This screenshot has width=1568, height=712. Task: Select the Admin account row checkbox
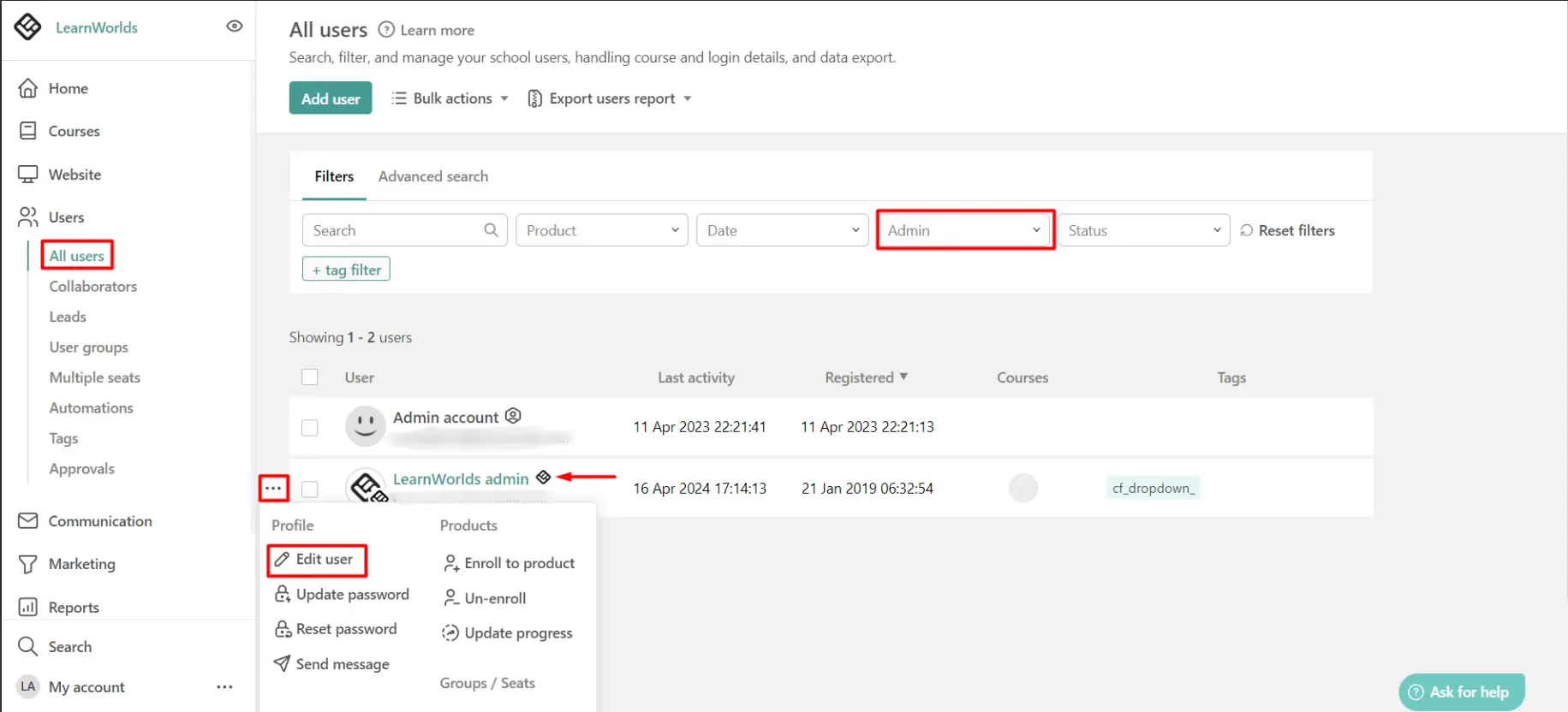point(310,427)
